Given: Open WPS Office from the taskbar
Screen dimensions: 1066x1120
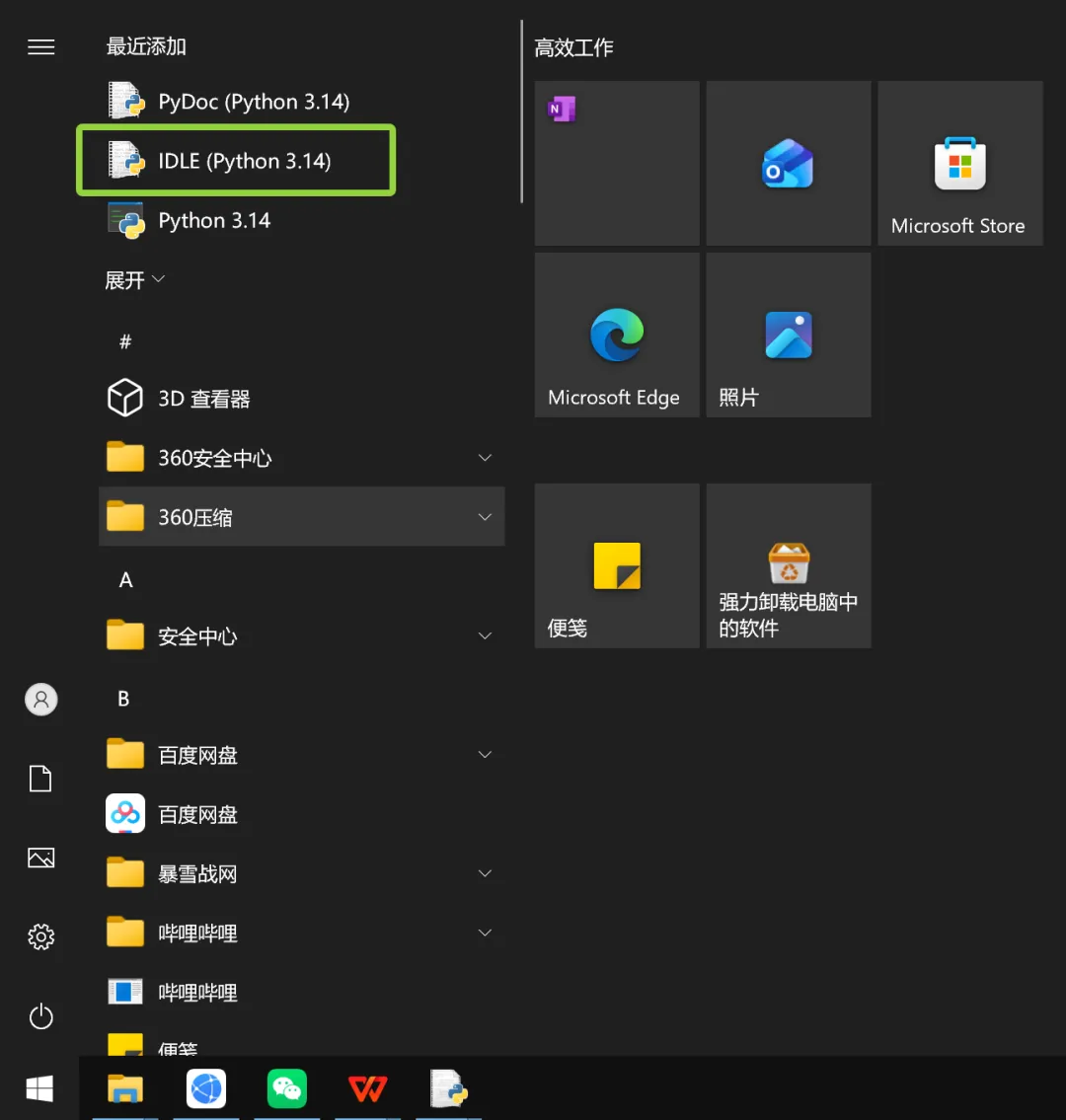Looking at the screenshot, I should pyautogui.click(x=367, y=1088).
